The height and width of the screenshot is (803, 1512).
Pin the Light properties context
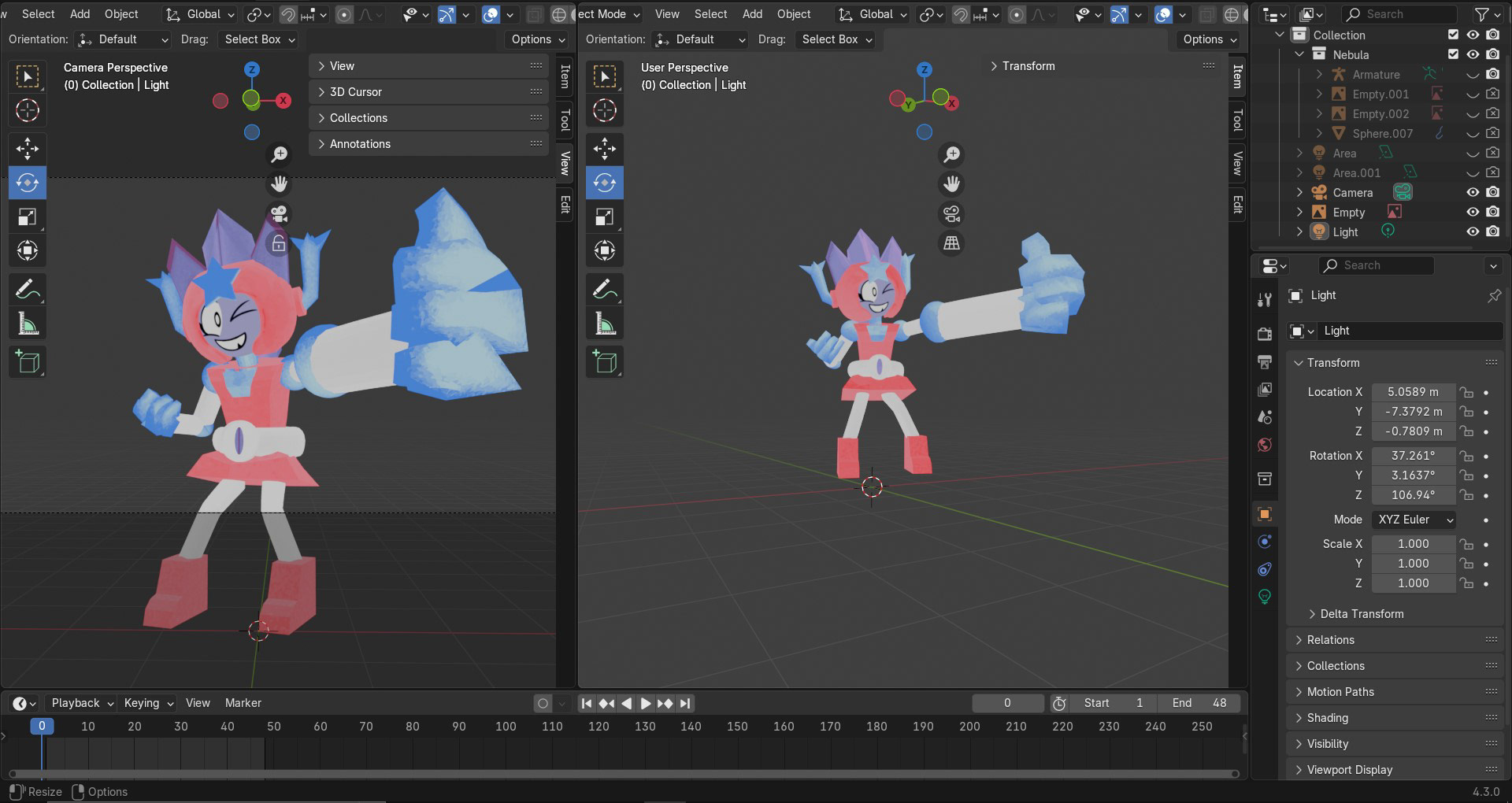[1494, 295]
